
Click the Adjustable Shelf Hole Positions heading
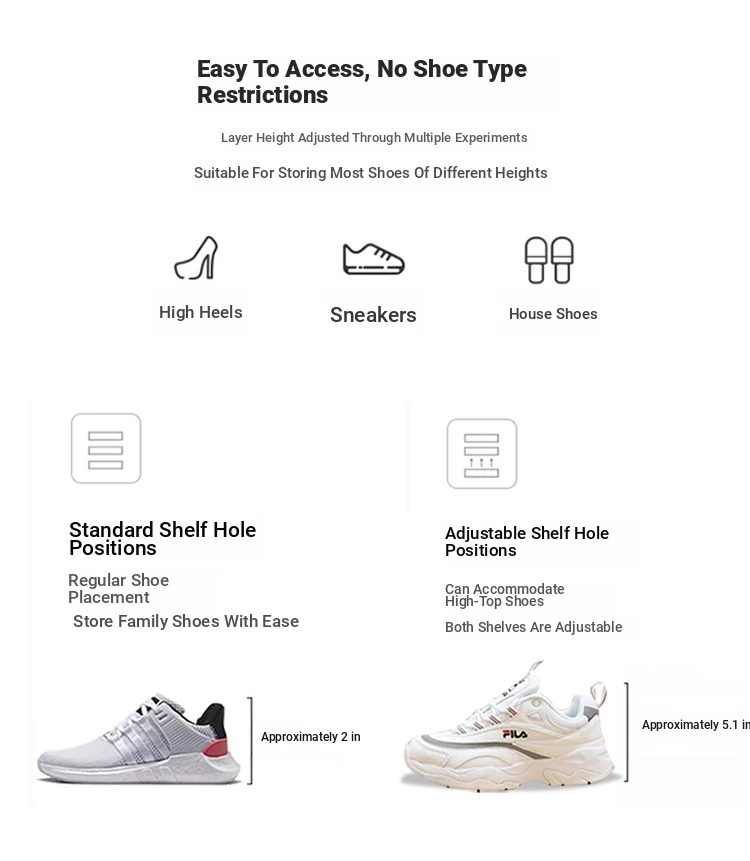pos(527,541)
